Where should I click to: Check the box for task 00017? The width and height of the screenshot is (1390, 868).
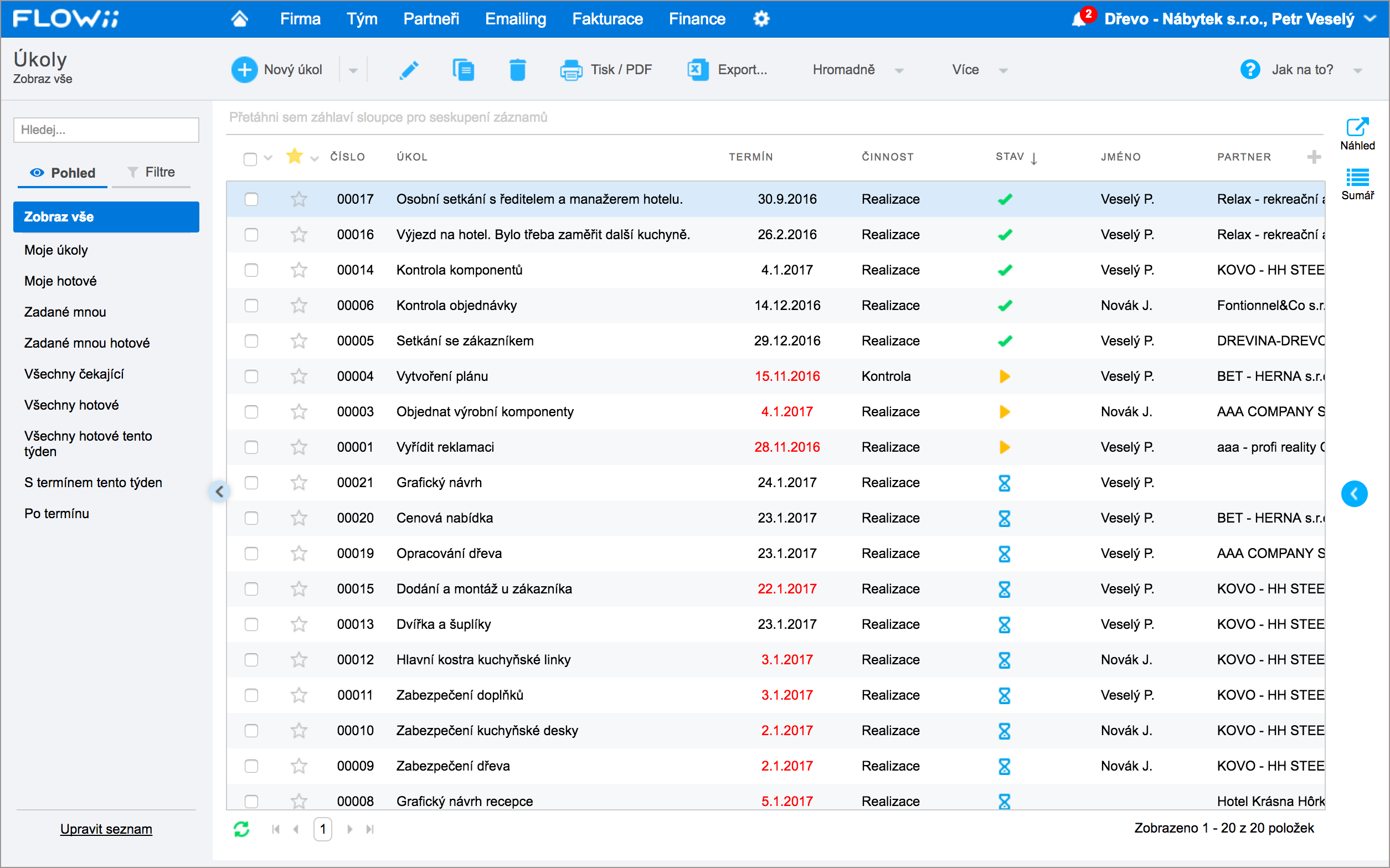point(251,199)
